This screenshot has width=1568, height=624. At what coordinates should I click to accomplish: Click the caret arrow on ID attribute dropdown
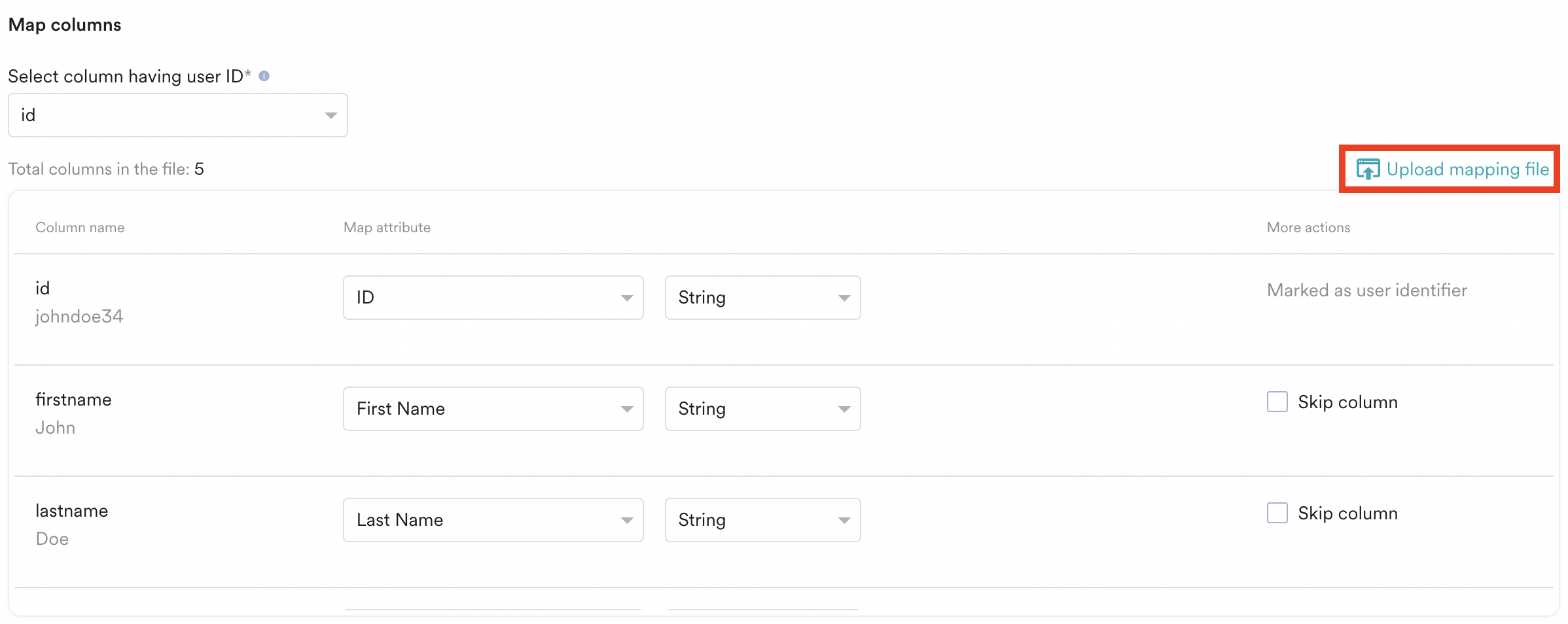point(627,298)
